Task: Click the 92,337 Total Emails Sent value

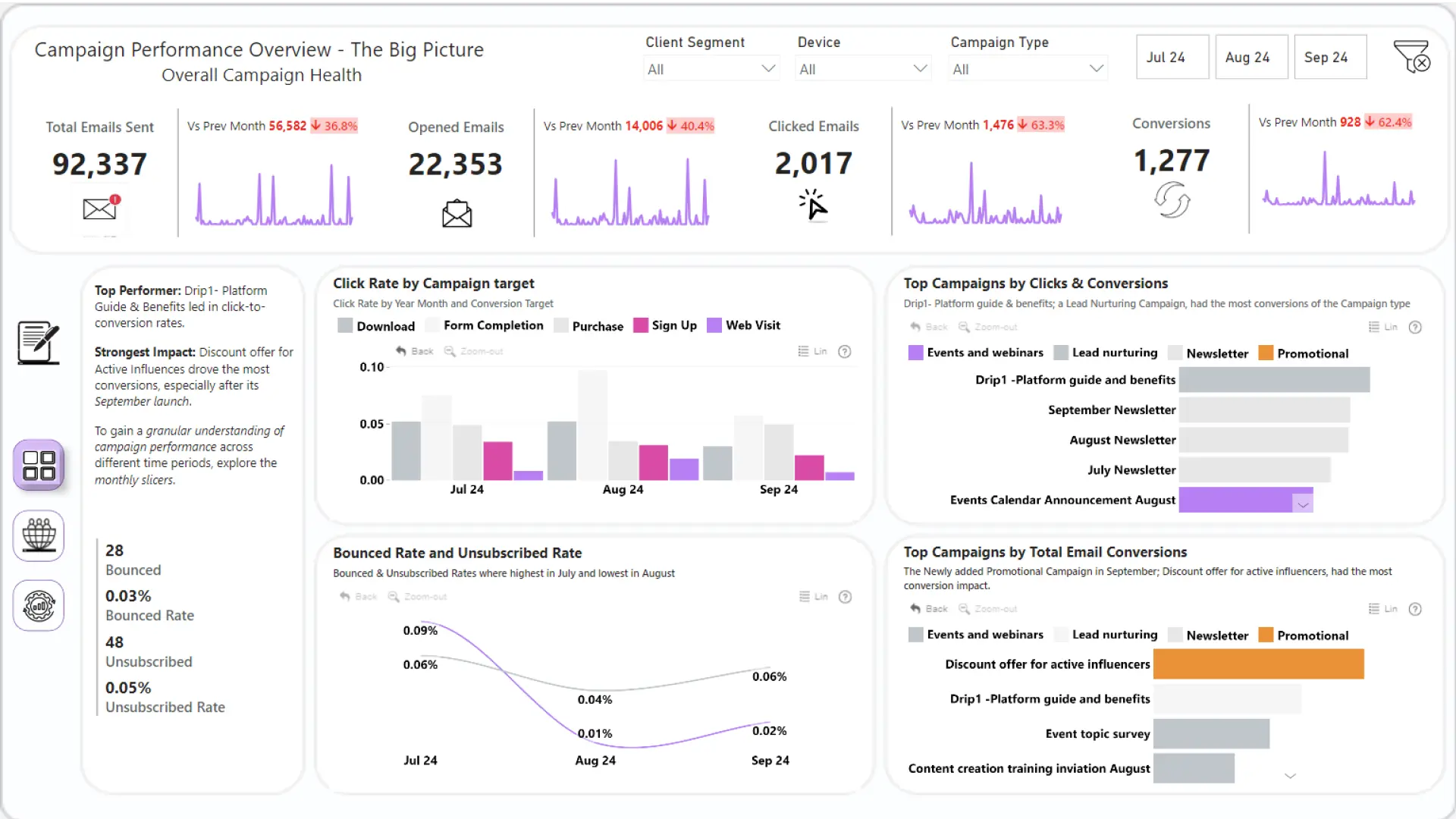Action: (x=99, y=164)
